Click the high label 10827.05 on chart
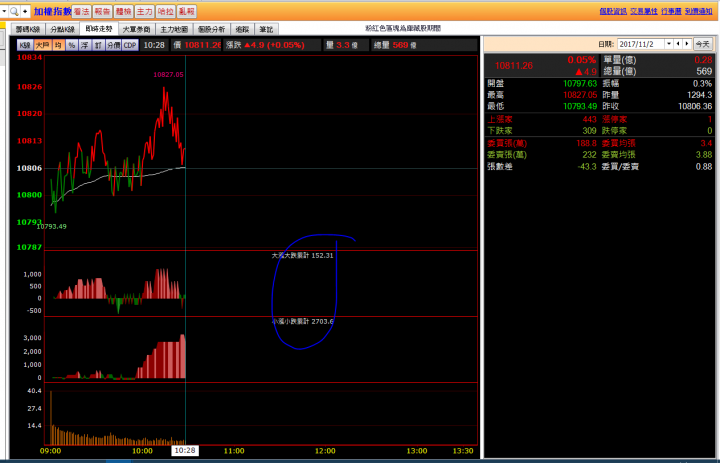Image resolution: width=720 pixels, height=463 pixels. (168, 75)
